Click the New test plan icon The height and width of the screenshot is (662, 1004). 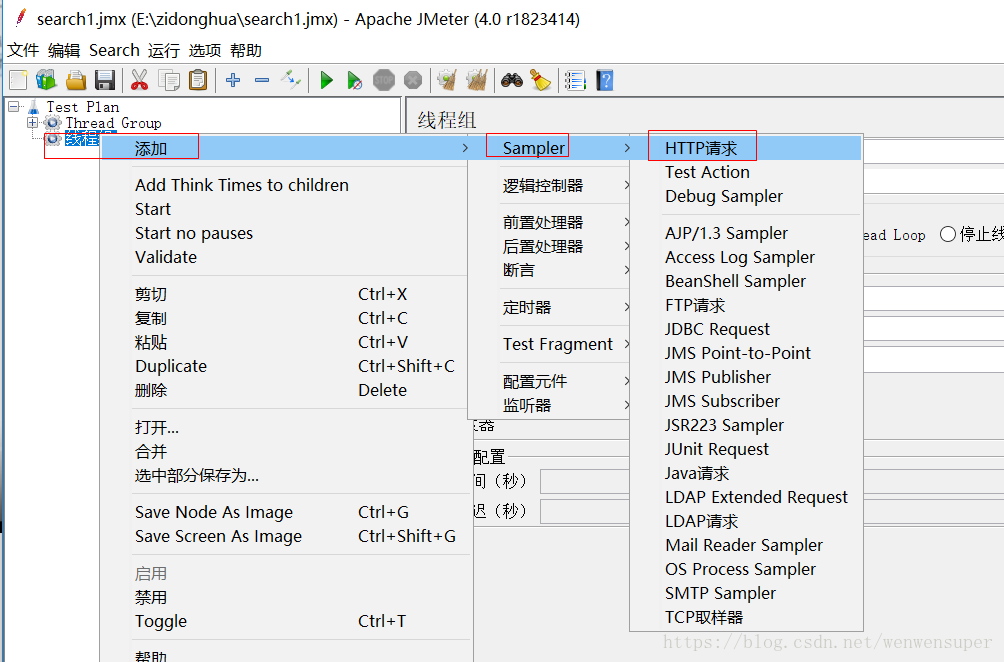[18, 80]
